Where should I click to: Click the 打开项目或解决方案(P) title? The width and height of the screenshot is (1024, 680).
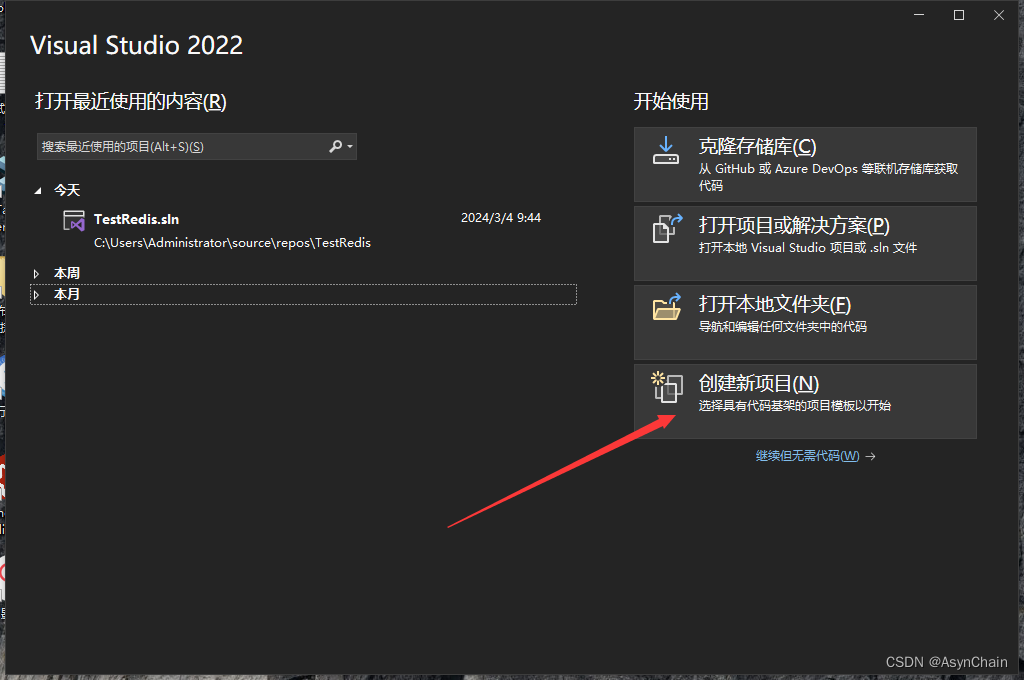[x=794, y=225]
